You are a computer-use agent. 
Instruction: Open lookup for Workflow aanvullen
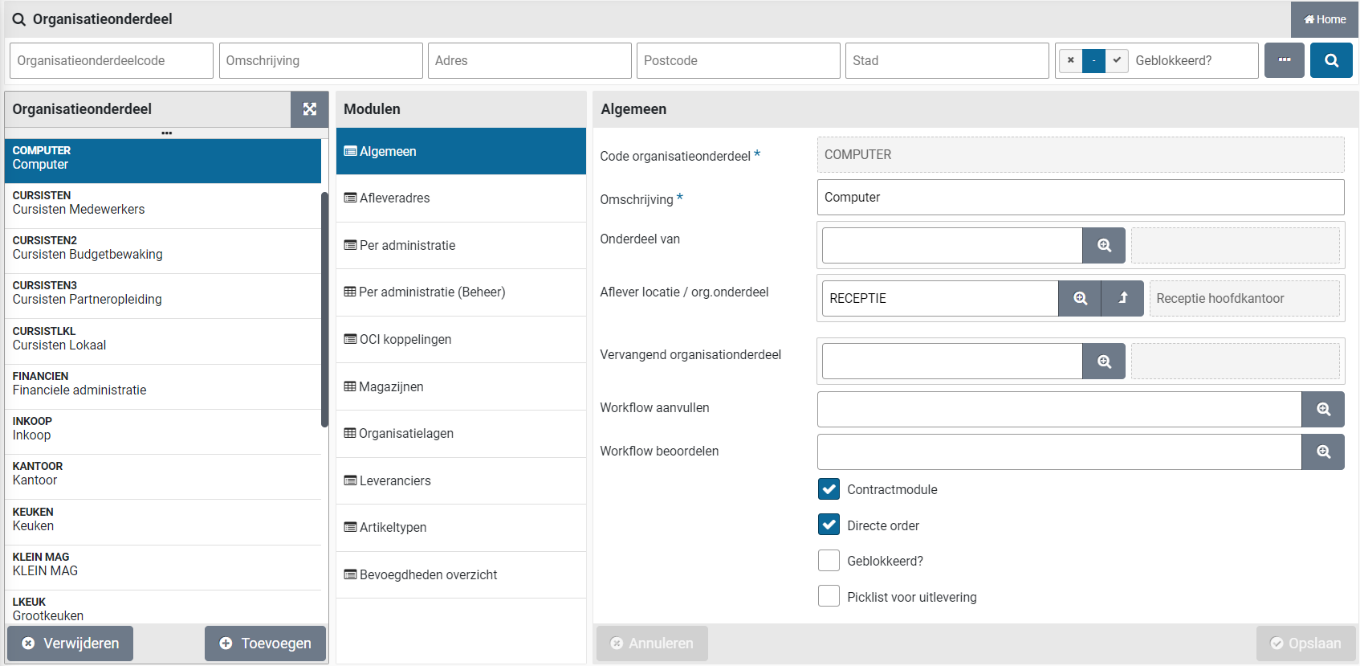point(1323,409)
